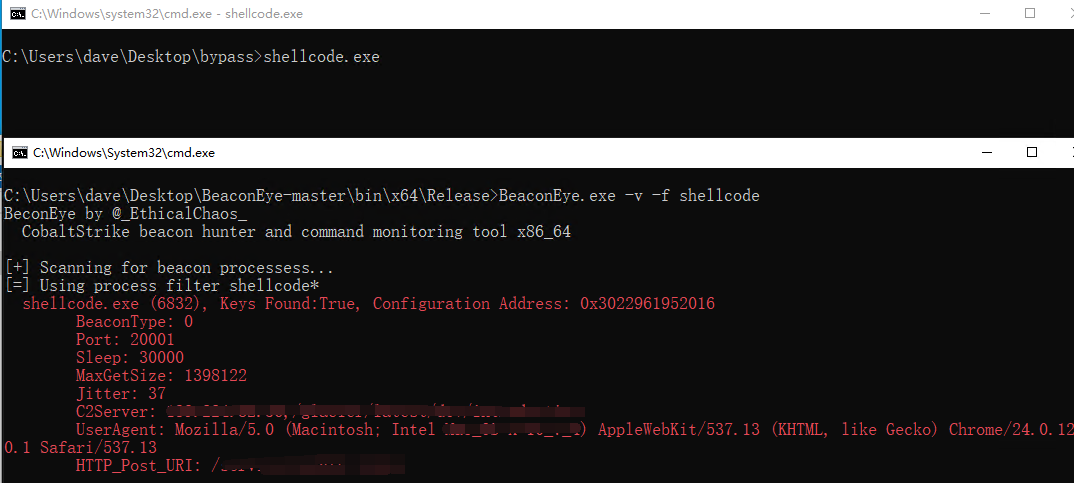Select the C:\Windows\System32\cmd.exe title bar

point(124,153)
